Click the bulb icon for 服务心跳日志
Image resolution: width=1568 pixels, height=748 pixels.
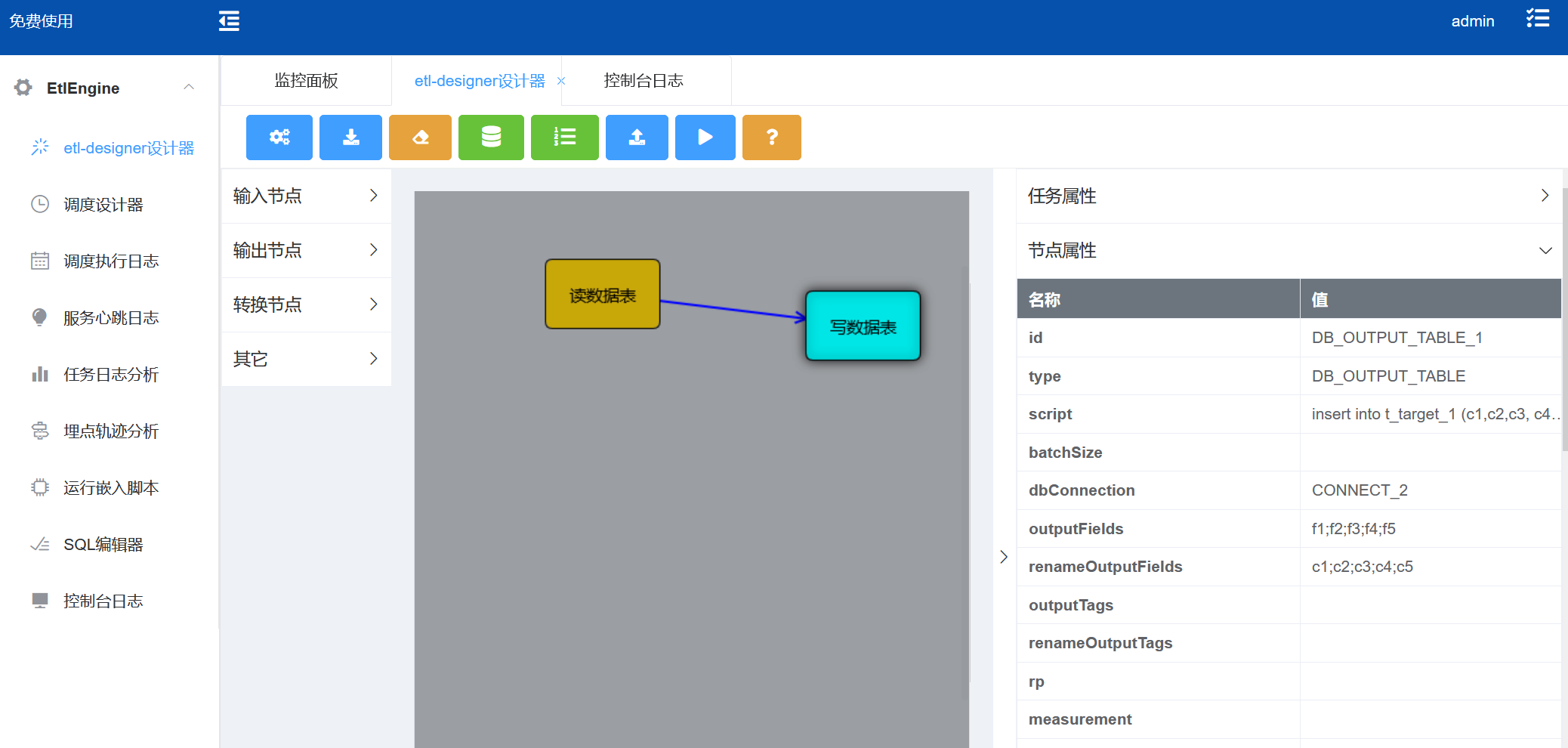[x=40, y=317]
